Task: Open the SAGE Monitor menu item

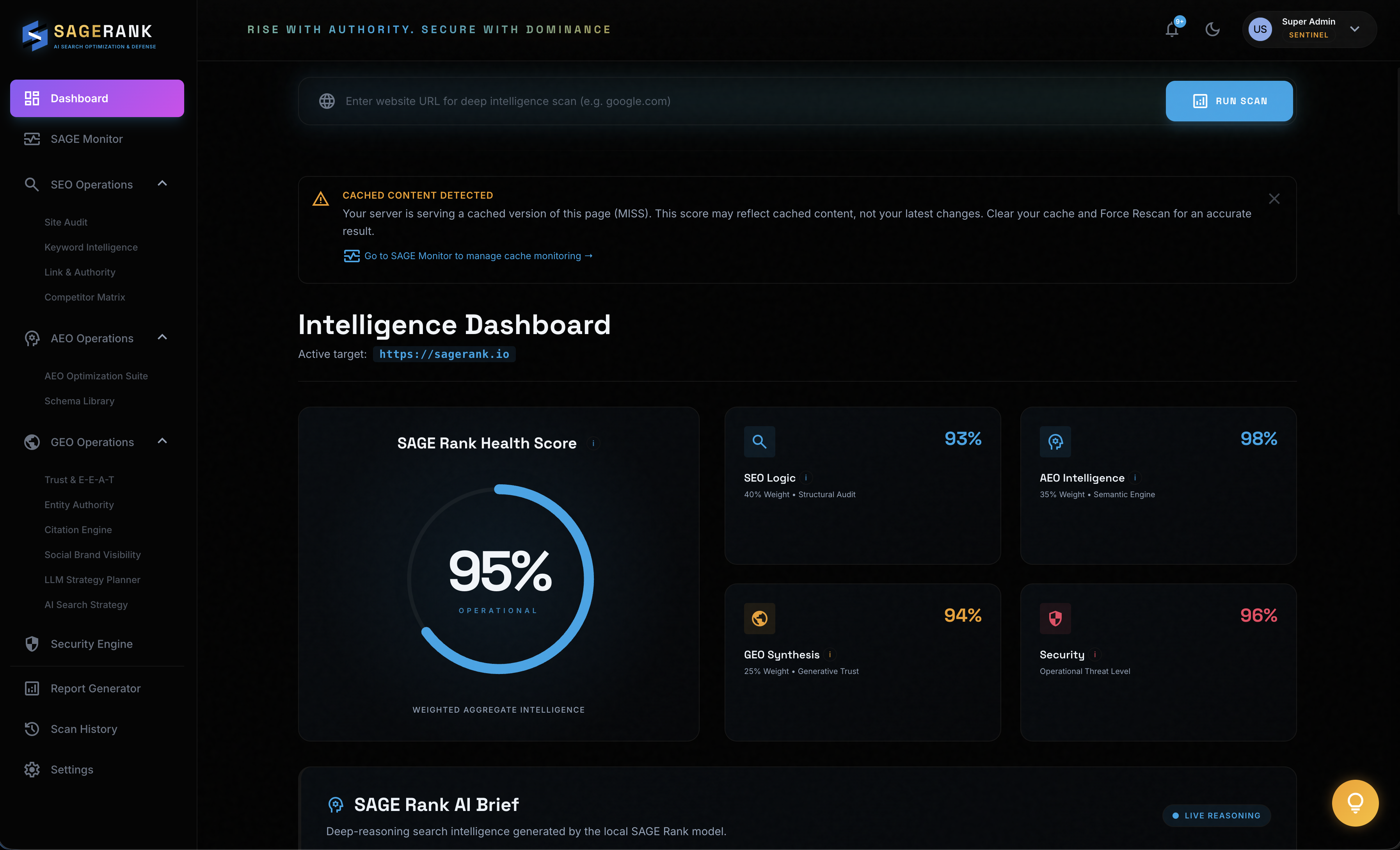Action: click(x=97, y=139)
